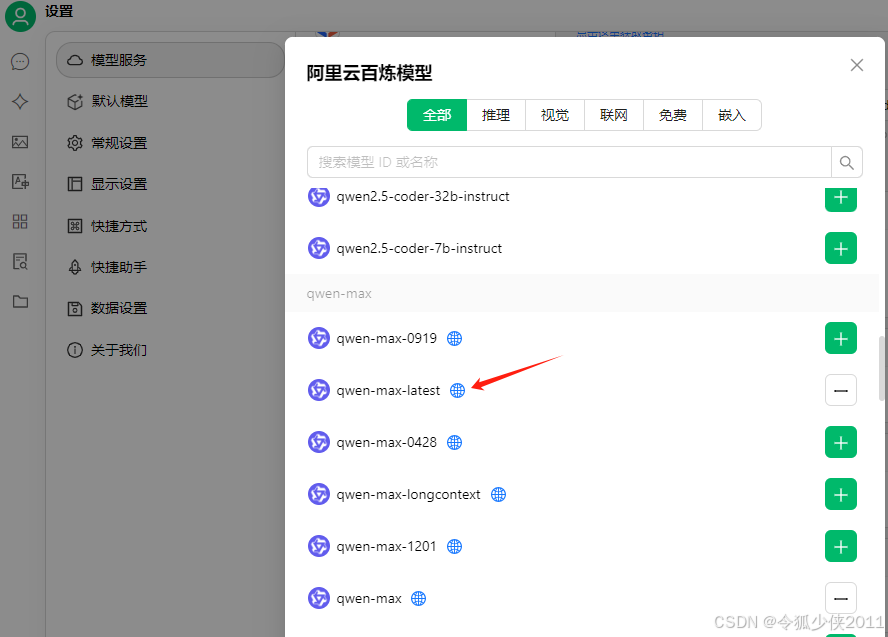Click the Qwen logo of qwen-max-longcontext

[319, 494]
